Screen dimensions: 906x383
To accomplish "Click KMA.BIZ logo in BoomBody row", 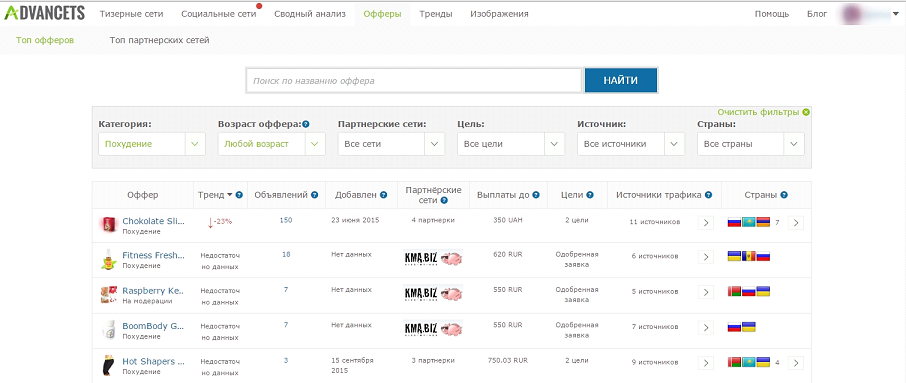I will click(433, 329).
